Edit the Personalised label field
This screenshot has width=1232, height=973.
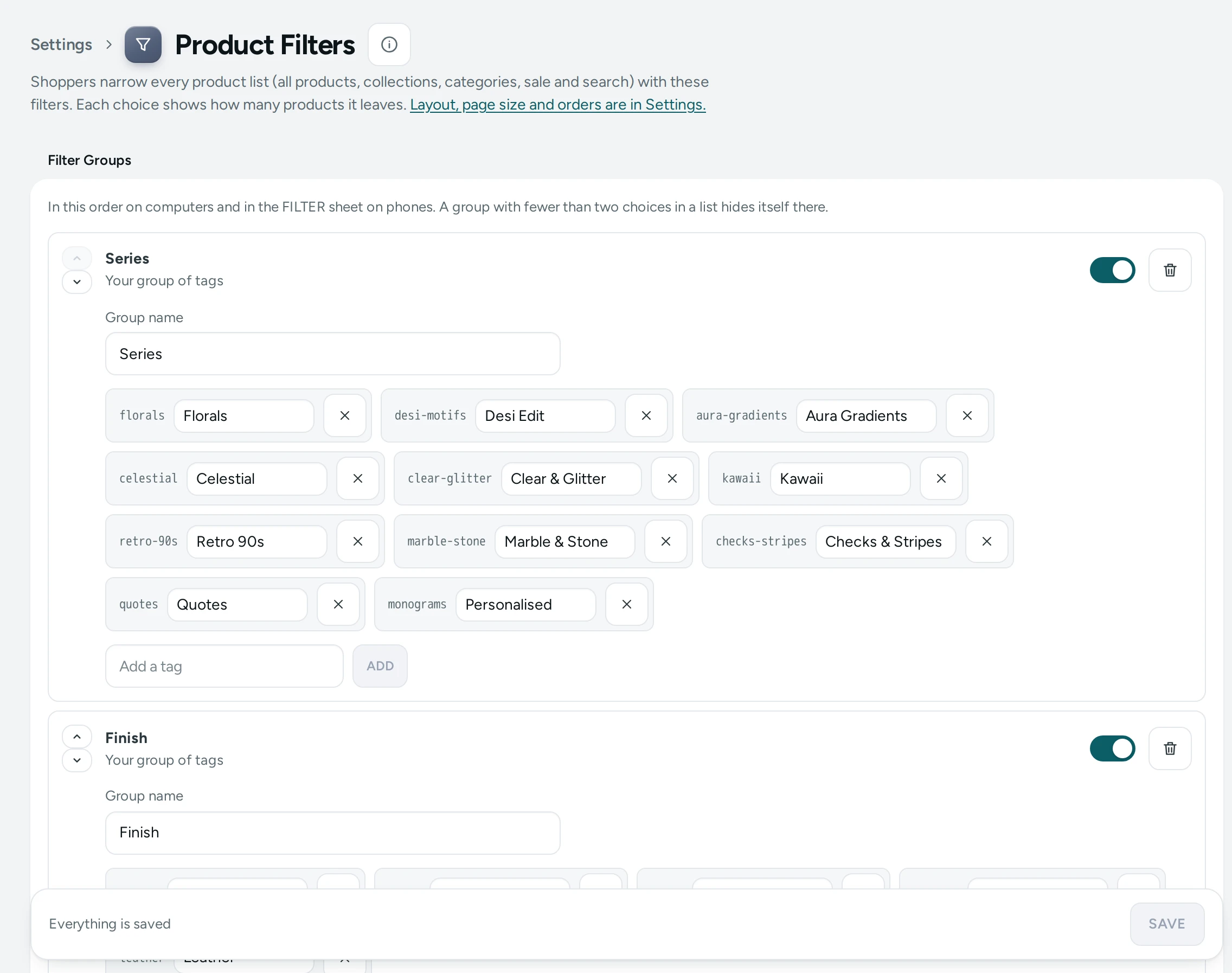(526, 604)
